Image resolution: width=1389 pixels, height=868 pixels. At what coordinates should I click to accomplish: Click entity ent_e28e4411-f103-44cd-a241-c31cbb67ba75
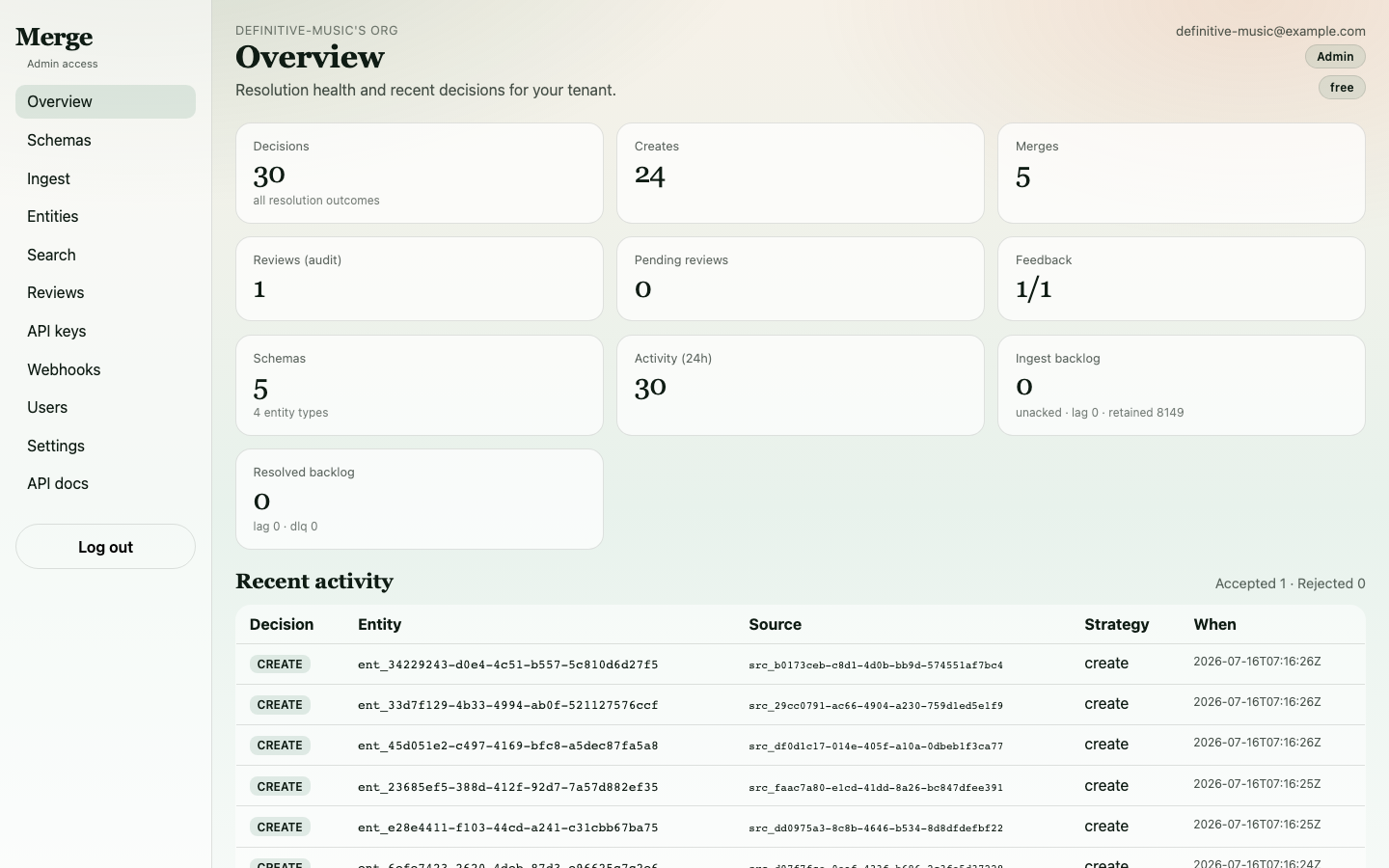click(x=508, y=827)
